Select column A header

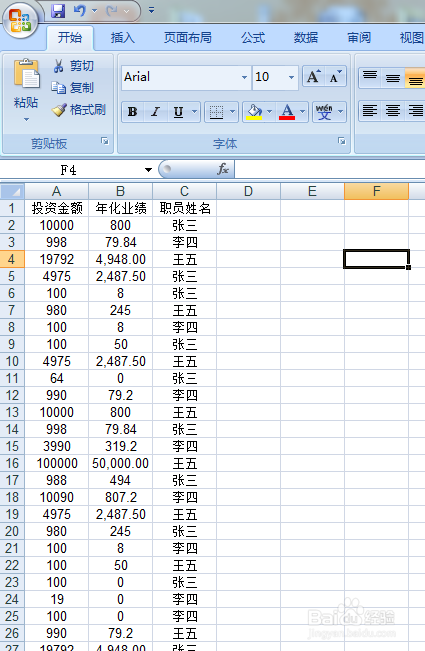tap(56, 191)
